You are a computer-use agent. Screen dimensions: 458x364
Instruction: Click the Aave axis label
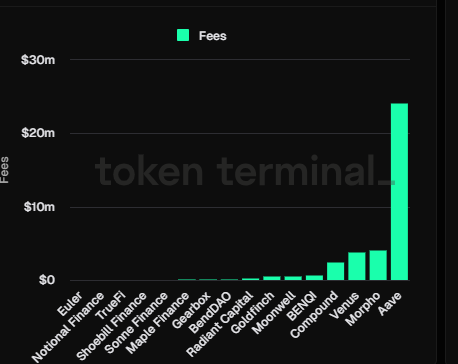point(390,304)
